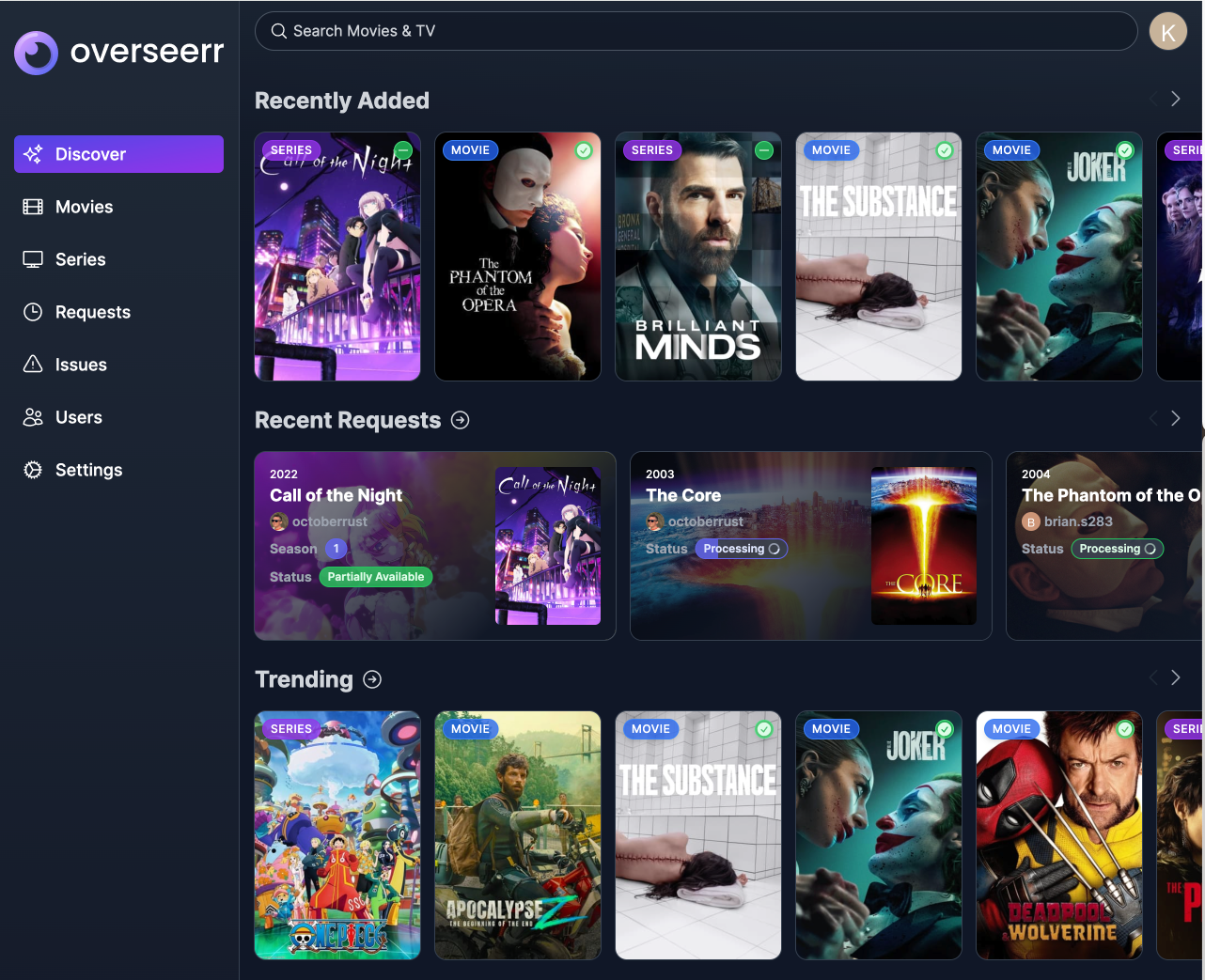Select the Discover sparkle icon
The image size is (1205, 980).
(x=33, y=154)
